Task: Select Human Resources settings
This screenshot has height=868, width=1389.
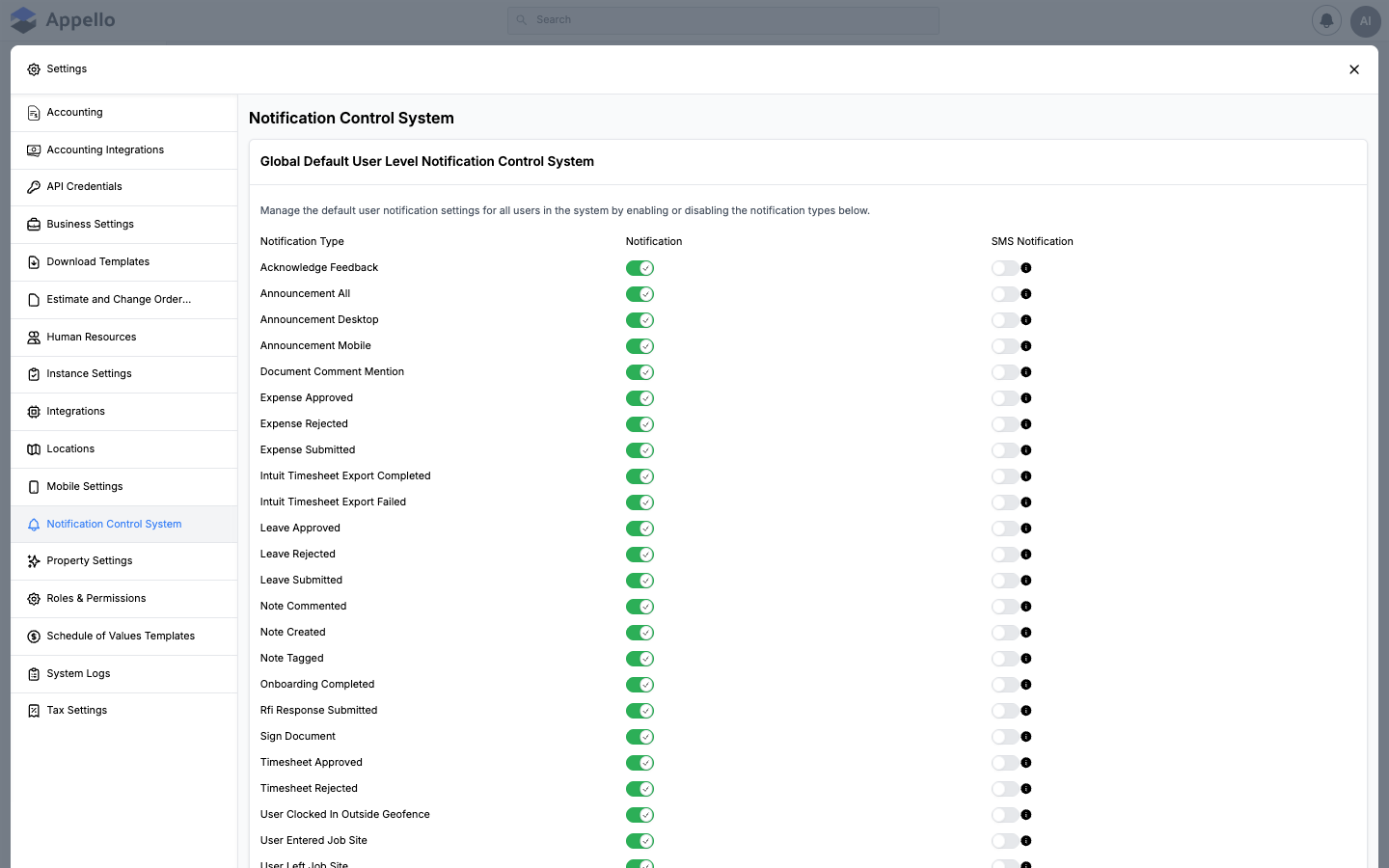Action: coord(123,338)
